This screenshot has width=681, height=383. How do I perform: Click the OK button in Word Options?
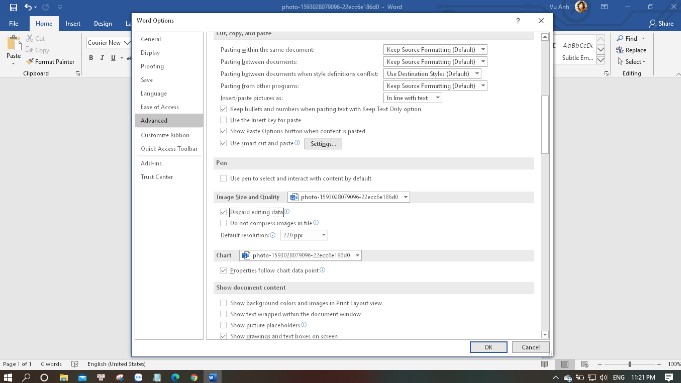(489, 347)
